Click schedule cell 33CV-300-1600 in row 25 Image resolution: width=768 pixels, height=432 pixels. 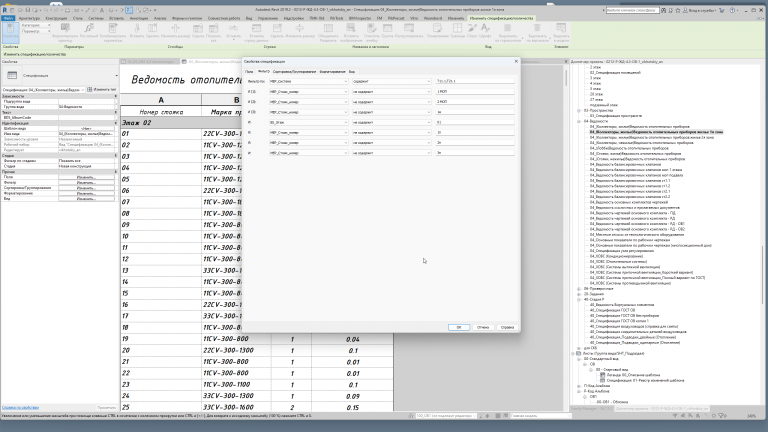[x=237, y=407]
